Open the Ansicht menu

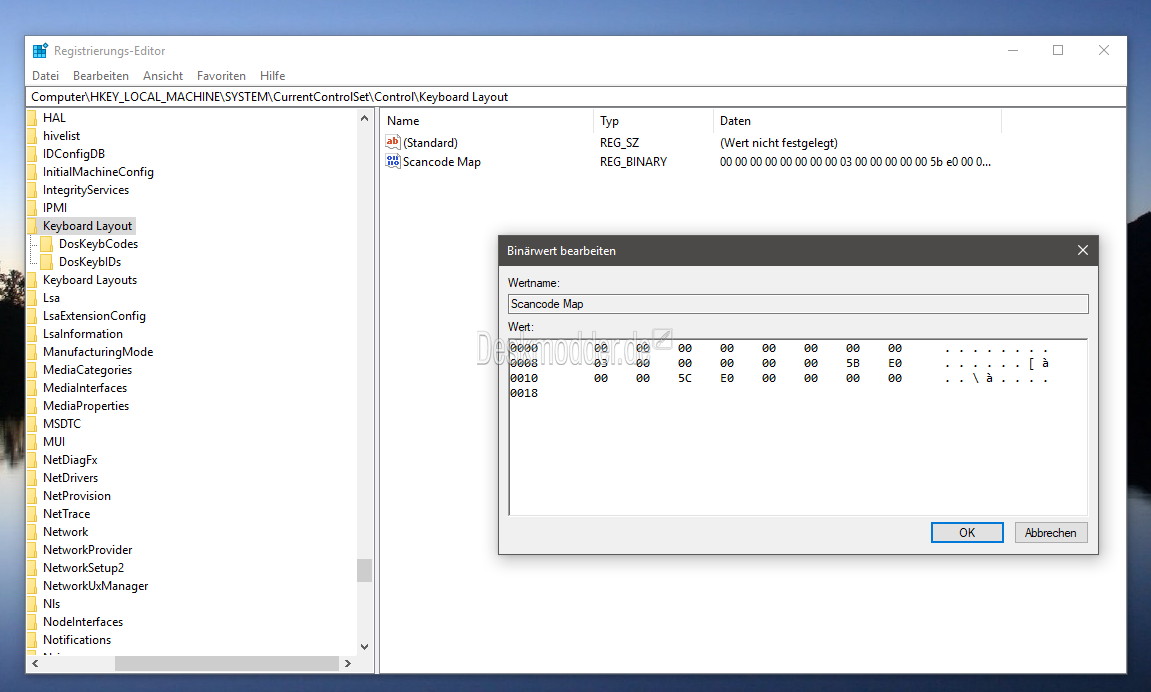point(163,76)
